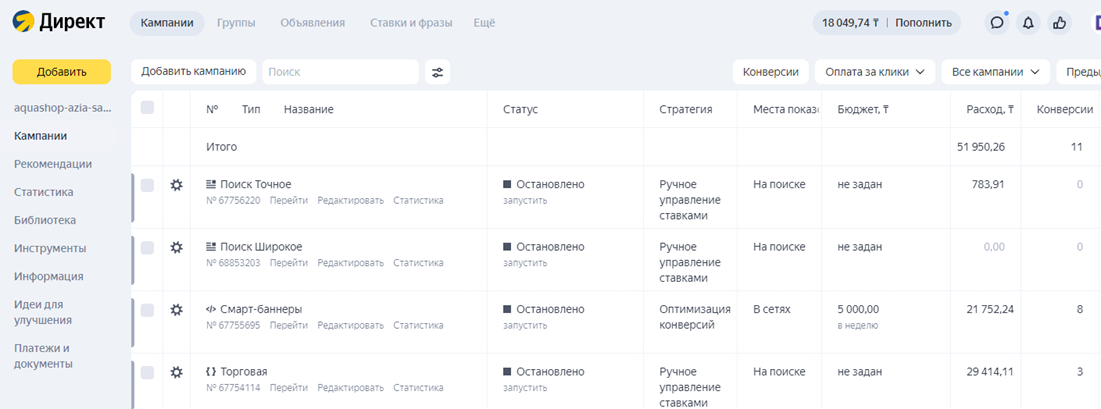Image resolution: width=1101 pixels, height=409 pixels.
Task: Click the Пополнить balance button
Action: coord(923,22)
